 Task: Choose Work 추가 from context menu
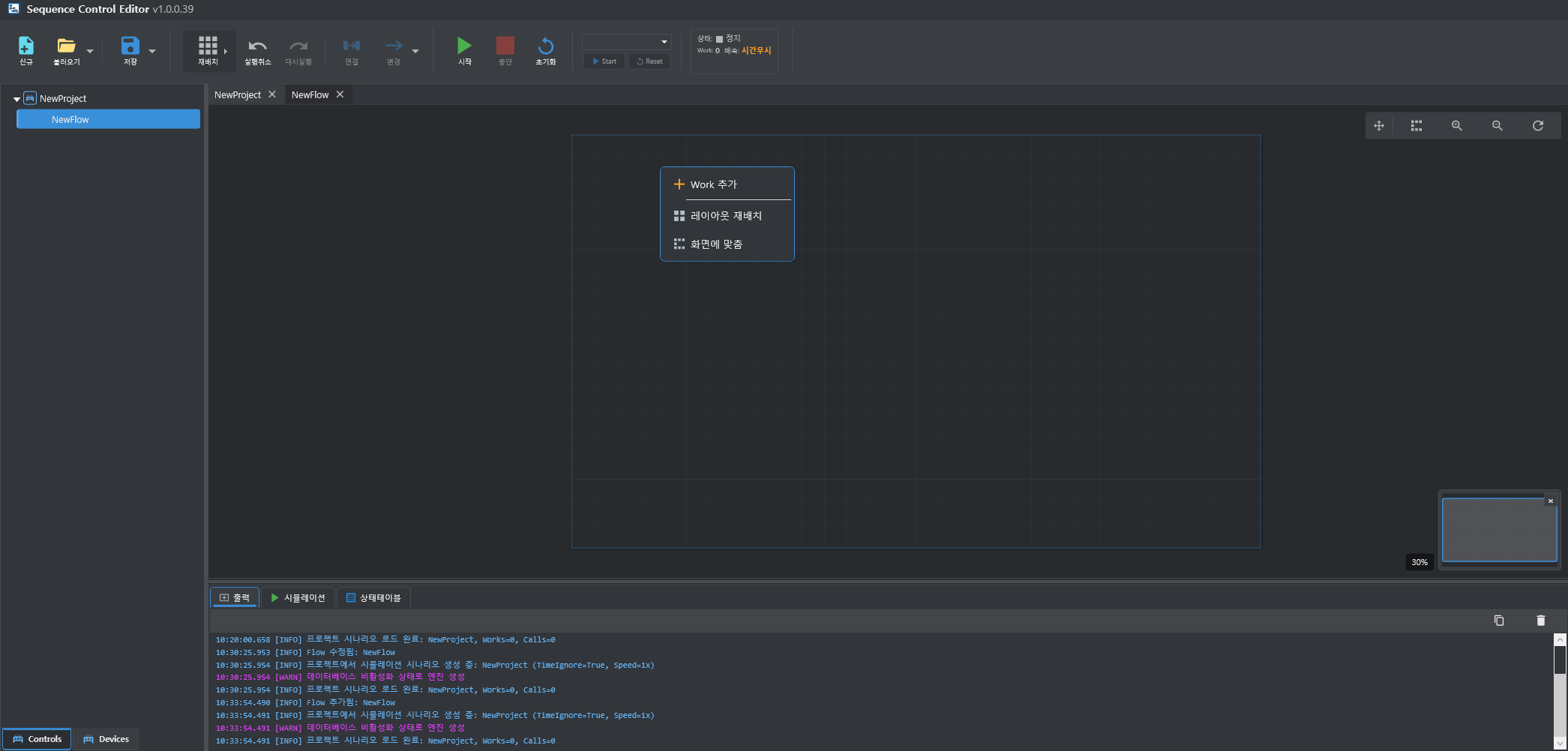[713, 184]
